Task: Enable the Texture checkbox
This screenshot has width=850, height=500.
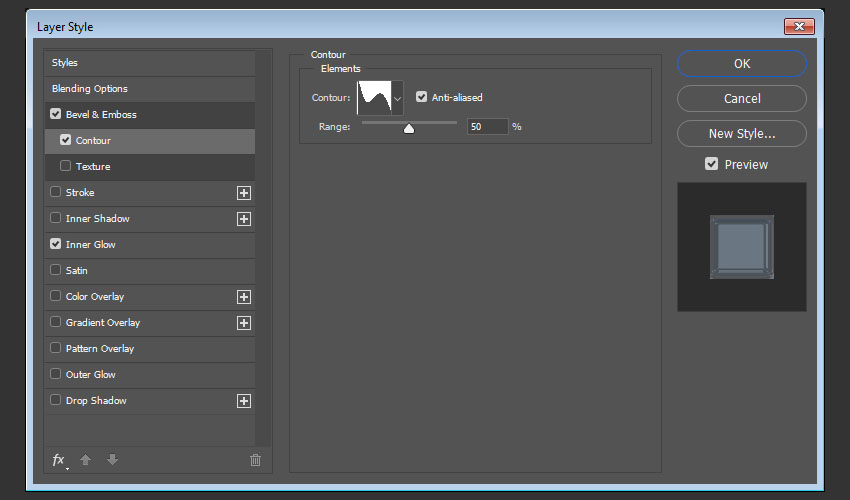Action: 66,167
